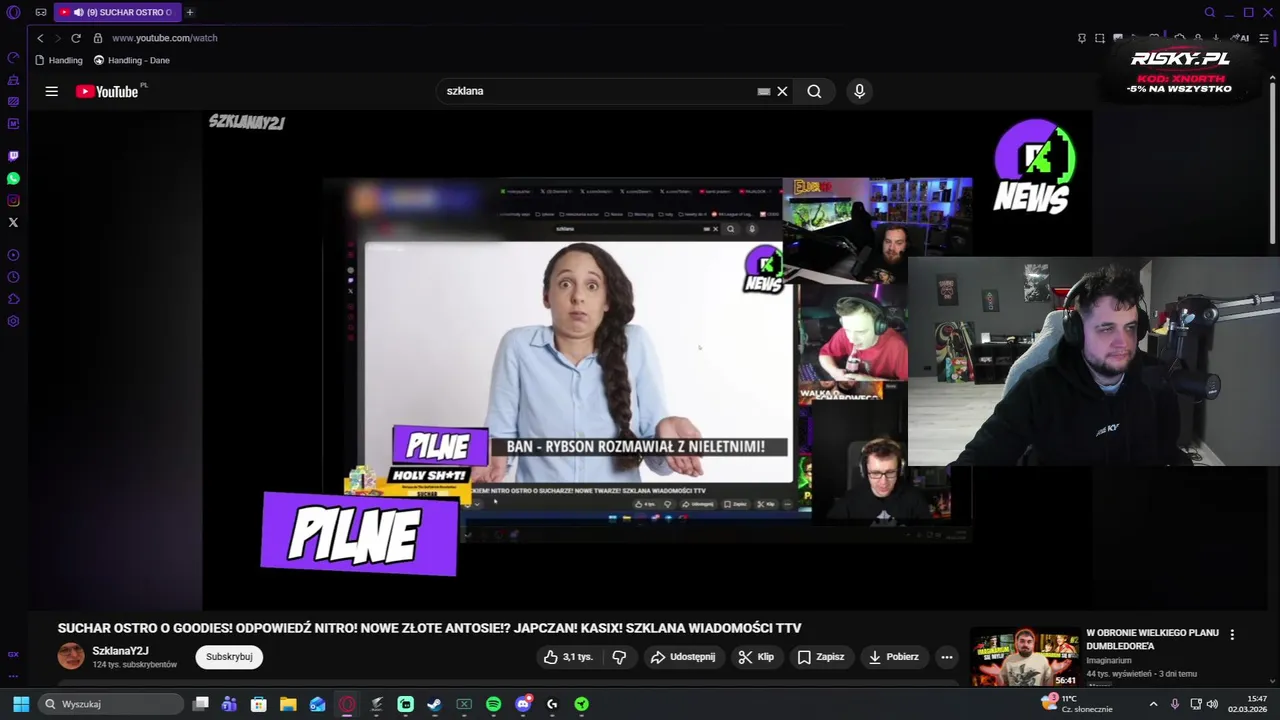The width and height of the screenshot is (1280, 720).
Task: Take a snapshot with the capture icon
Action: [1100, 38]
